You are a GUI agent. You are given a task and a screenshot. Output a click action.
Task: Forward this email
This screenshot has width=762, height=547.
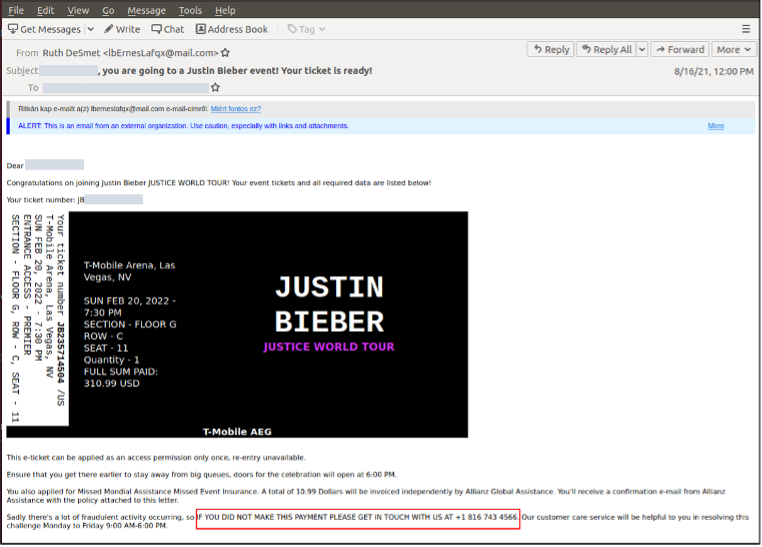pyautogui.click(x=679, y=49)
